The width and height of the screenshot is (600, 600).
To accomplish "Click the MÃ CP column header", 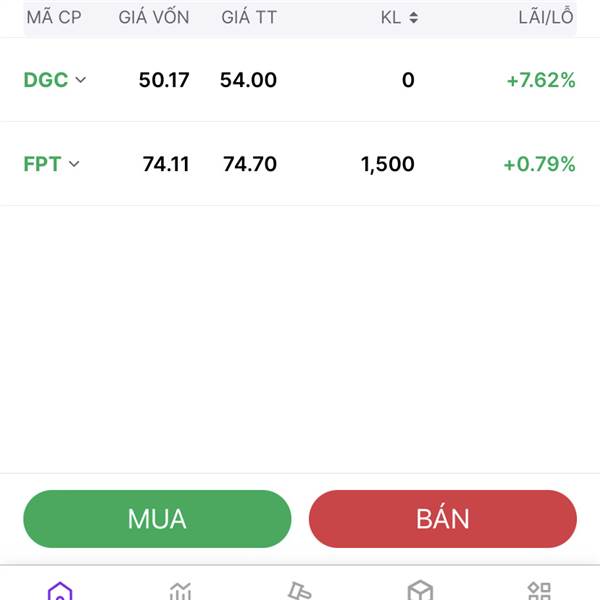I will (x=54, y=17).
